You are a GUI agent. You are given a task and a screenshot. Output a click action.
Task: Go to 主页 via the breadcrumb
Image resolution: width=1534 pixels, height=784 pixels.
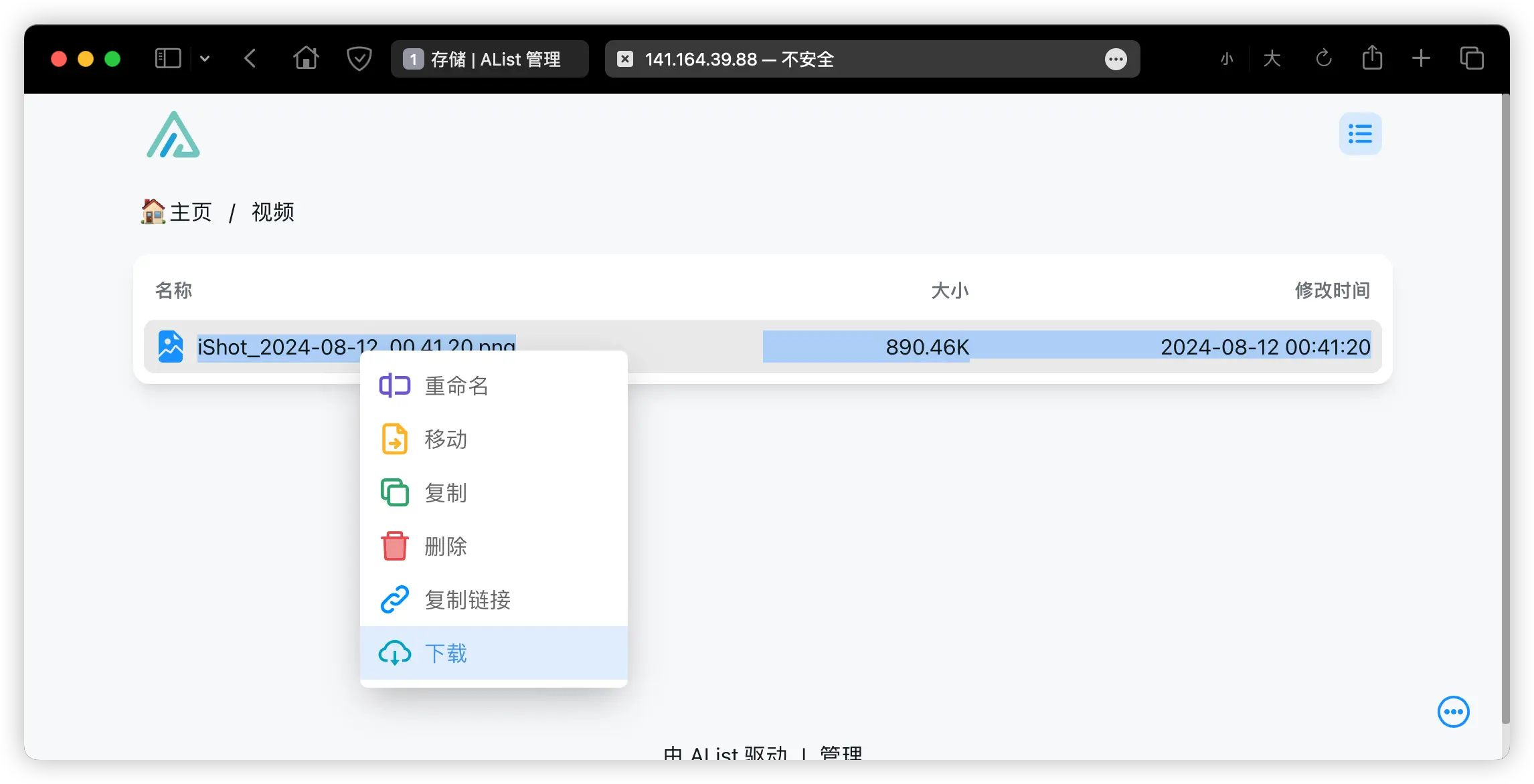(x=189, y=211)
